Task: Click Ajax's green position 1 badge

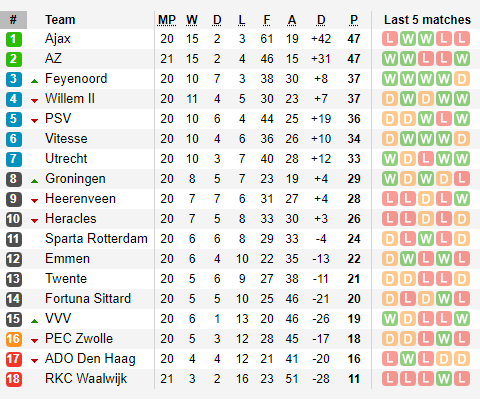Action: (x=14, y=39)
